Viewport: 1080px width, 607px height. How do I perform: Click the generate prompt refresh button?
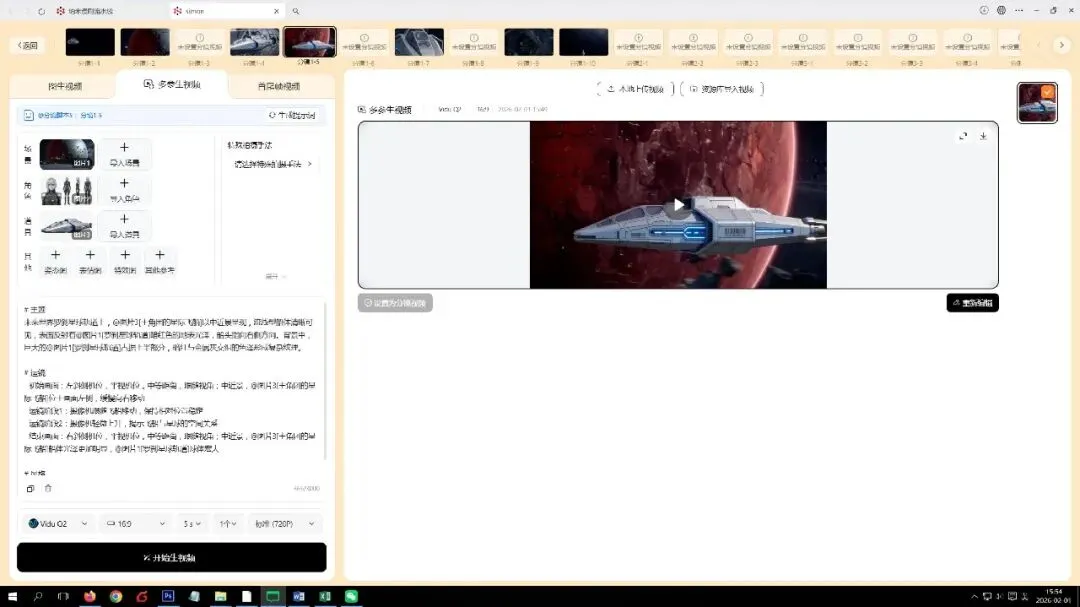(x=292, y=115)
